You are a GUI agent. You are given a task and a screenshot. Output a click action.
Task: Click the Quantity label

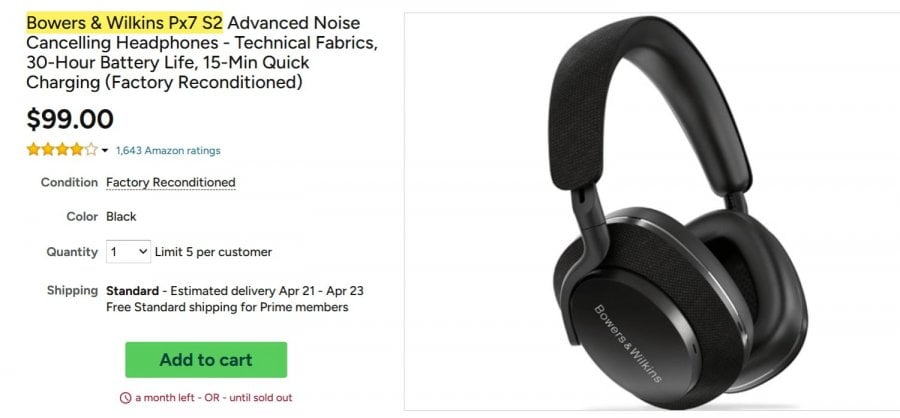click(x=72, y=252)
